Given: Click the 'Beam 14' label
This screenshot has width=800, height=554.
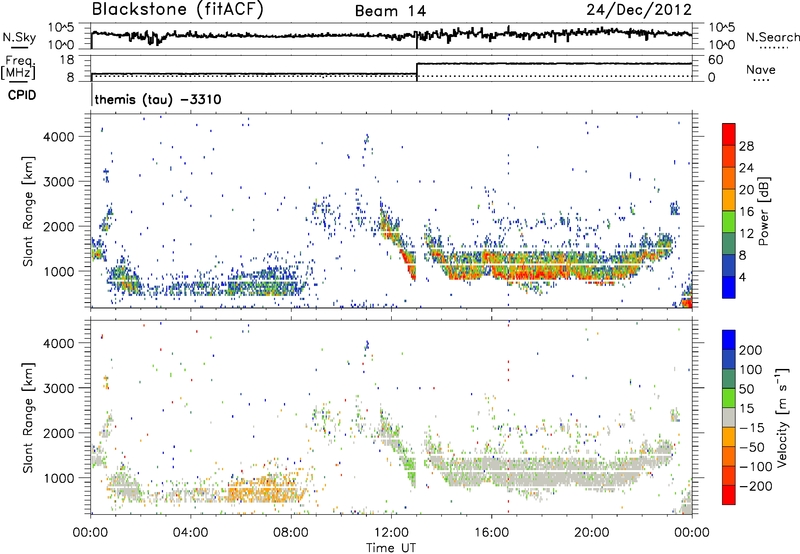Looking at the screenshot, I should pos(390,11).
